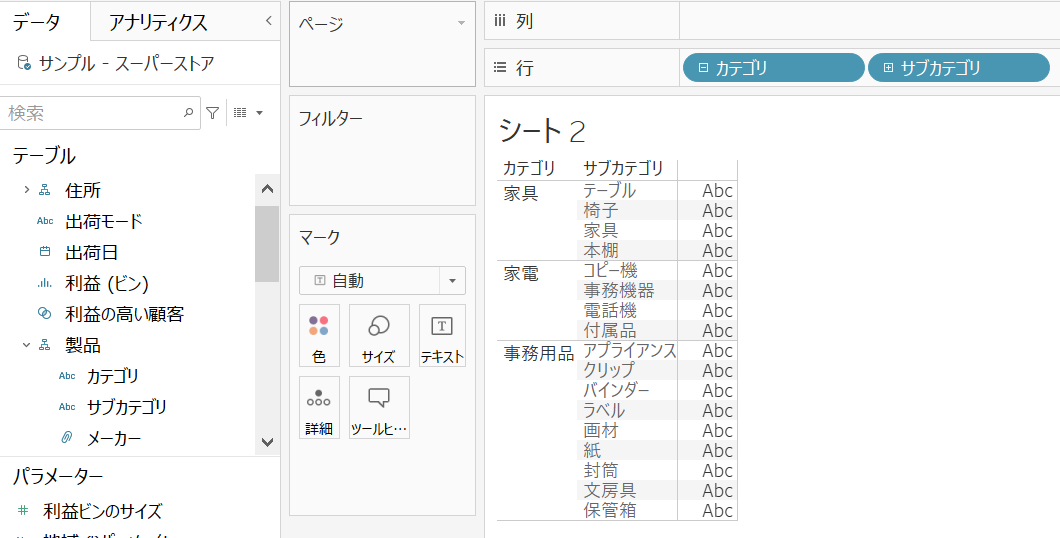Open the view-mode list icon dropdown
The width and height of the screenshot is (1060, 538).
click(246, 113)
